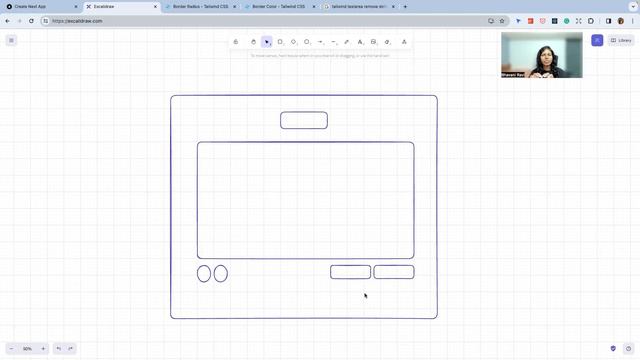Screen dimensions: 640x360
Task: Open the More tools shapes menu
Action: [404, 42]
